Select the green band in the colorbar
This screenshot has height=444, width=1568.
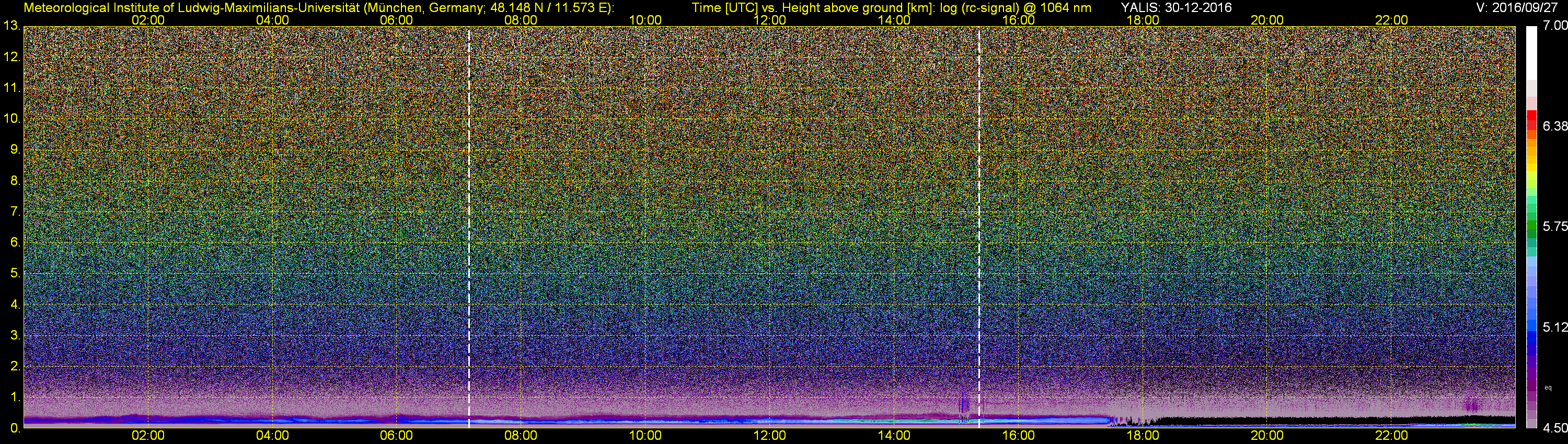coord(1531,228)
